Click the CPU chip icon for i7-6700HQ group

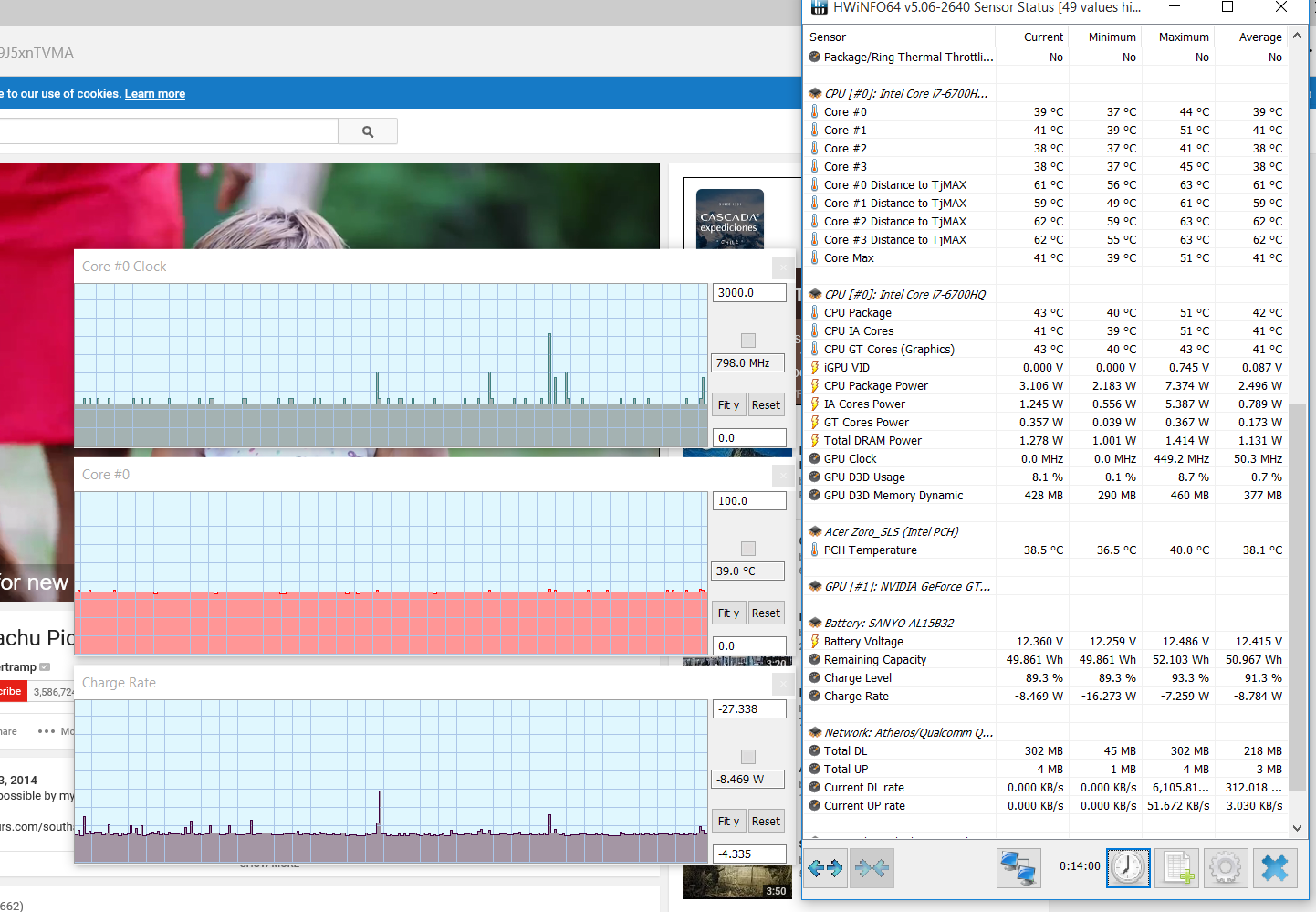815,294
